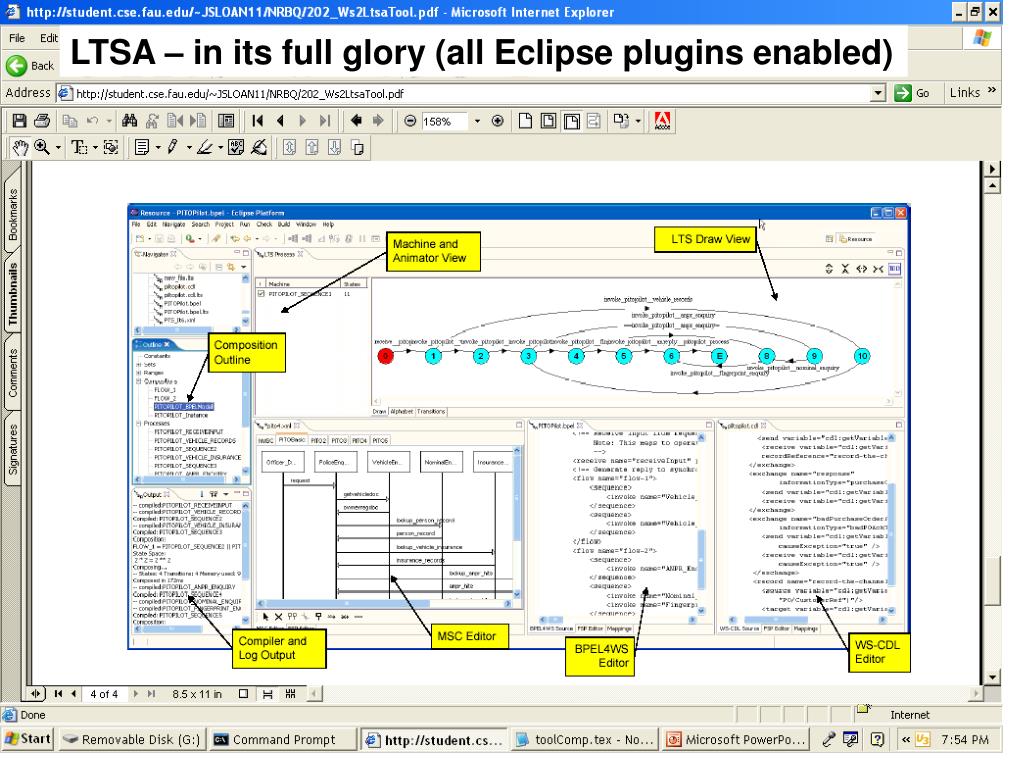Viewport: 1024px width, 768px height.
Task: Select the Pencil tool
Action: pyautogui.click(x=172, y=148)
